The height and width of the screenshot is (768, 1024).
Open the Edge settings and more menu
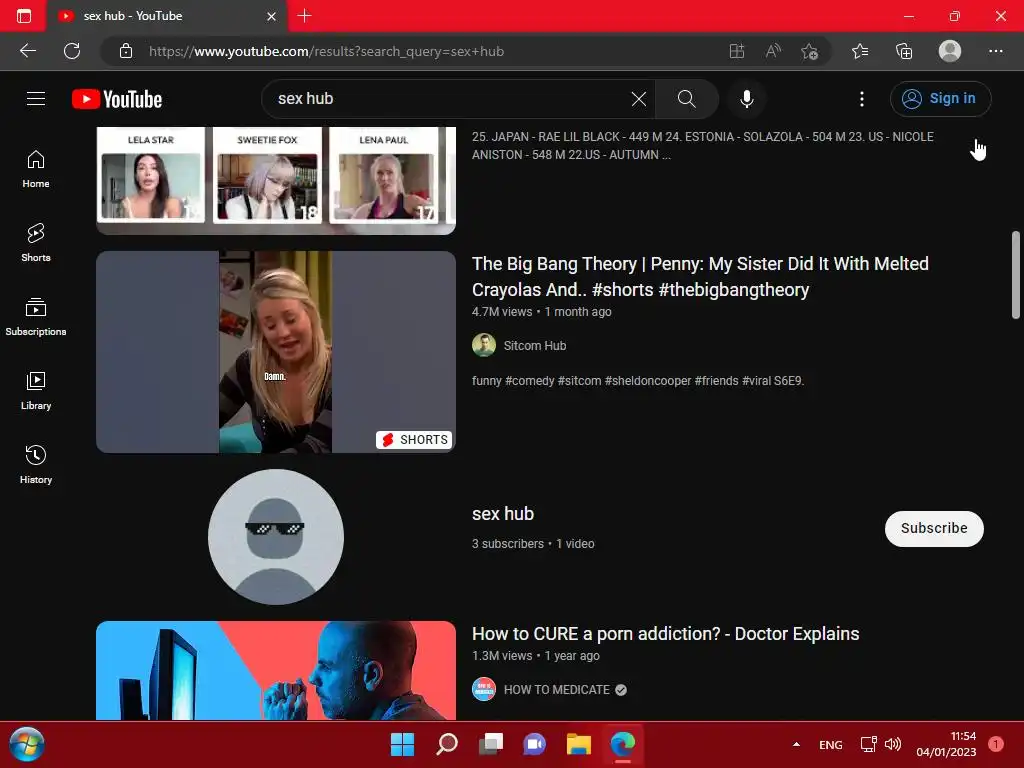[995, 51]
